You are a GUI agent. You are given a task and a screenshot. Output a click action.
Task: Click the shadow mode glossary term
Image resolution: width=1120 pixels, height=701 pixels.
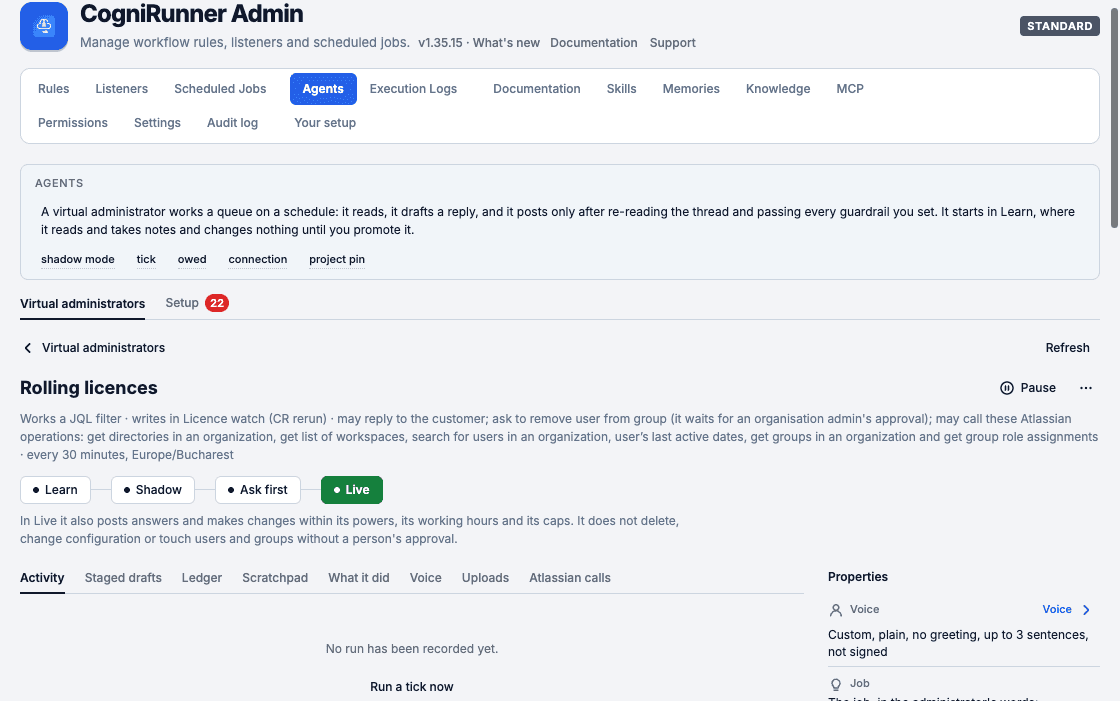tap(78, 259)
